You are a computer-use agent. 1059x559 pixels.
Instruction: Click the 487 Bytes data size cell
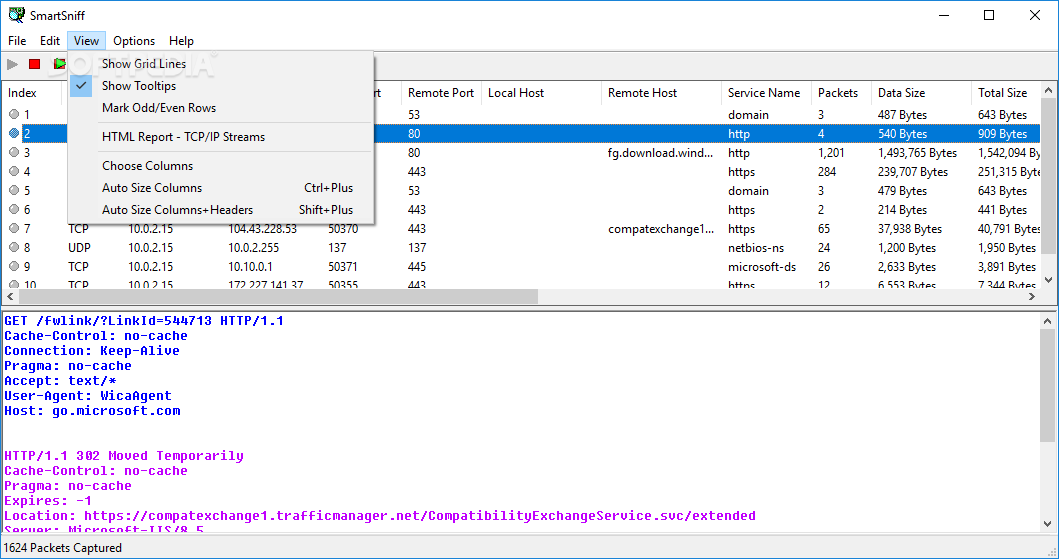coord(902,115)
